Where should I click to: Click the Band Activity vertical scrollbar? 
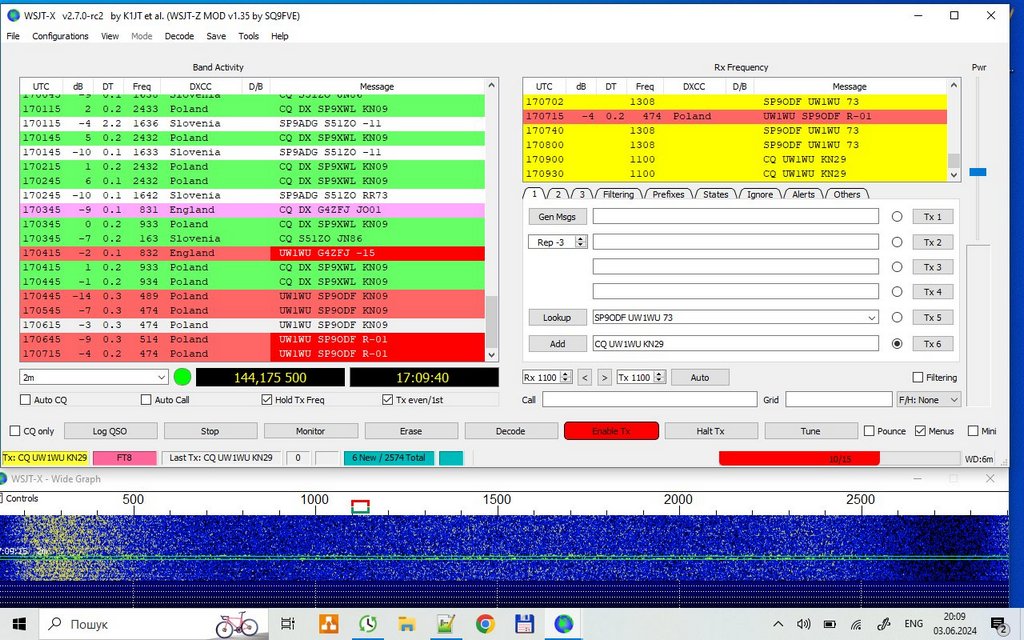click(x=492, y=220)
